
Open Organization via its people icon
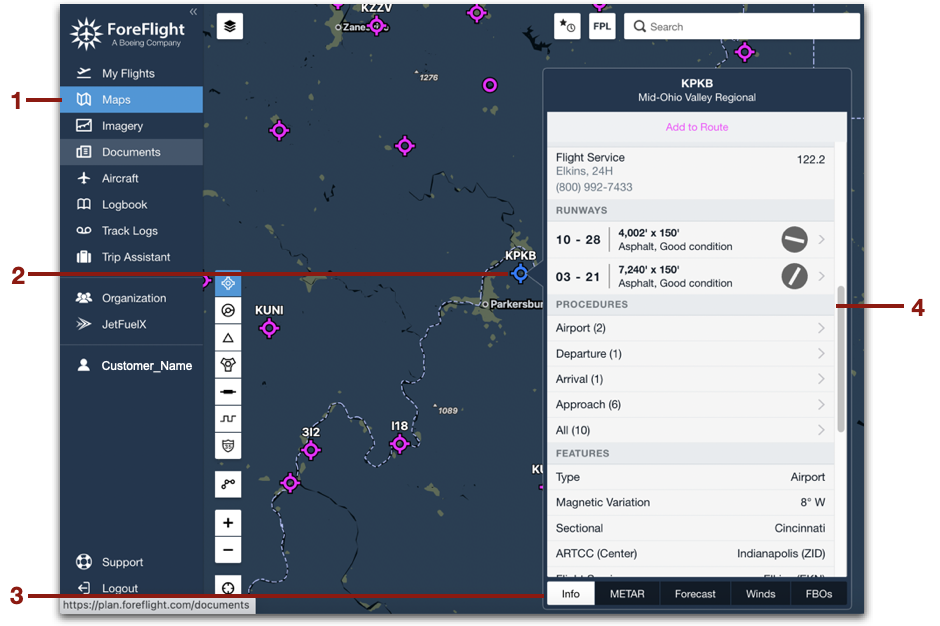pyautogui.click(x=84, y=298)
